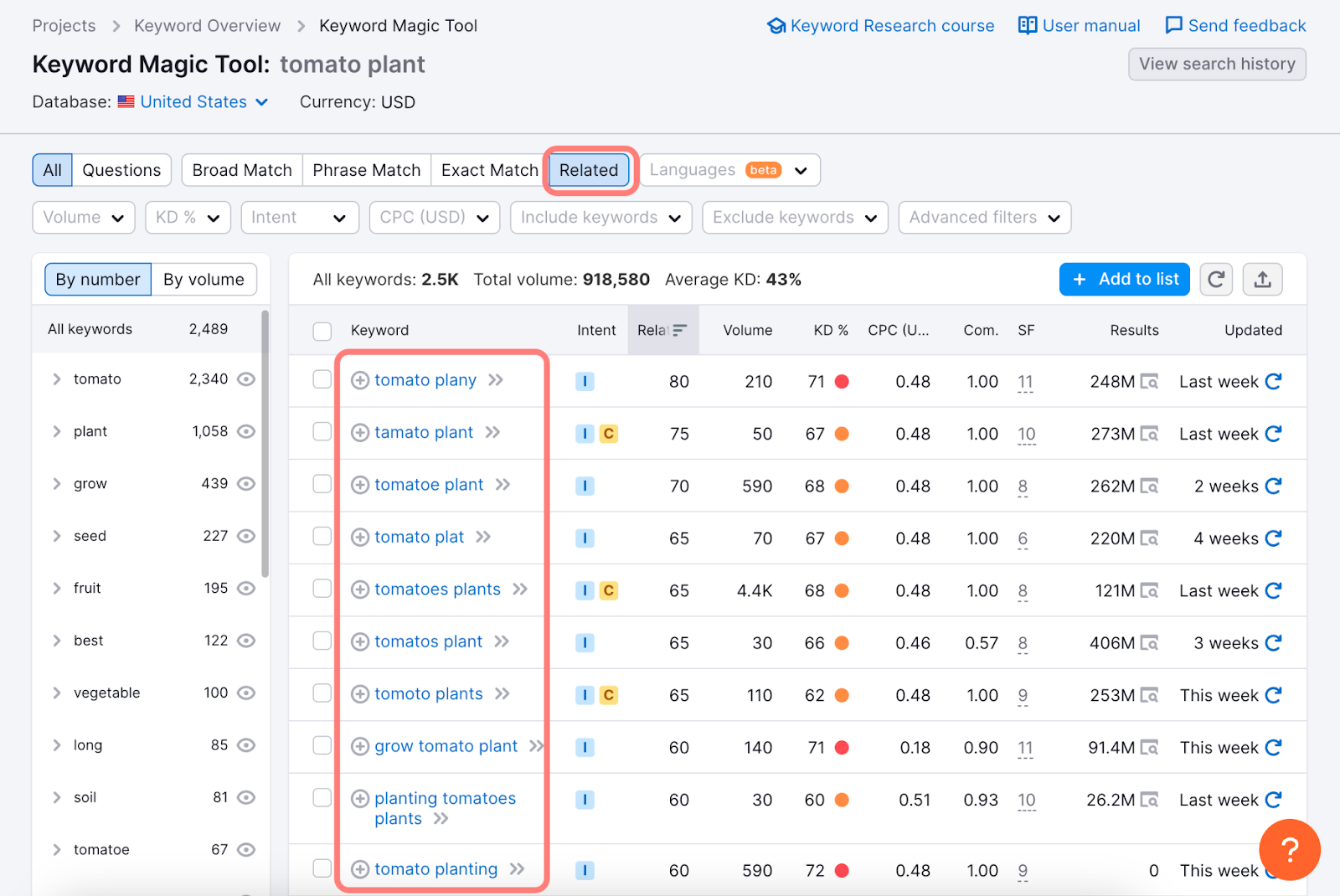Toggle the eye icon for plant group
The height and width of the screenshot is (896, 1340).
coord(245,431)
